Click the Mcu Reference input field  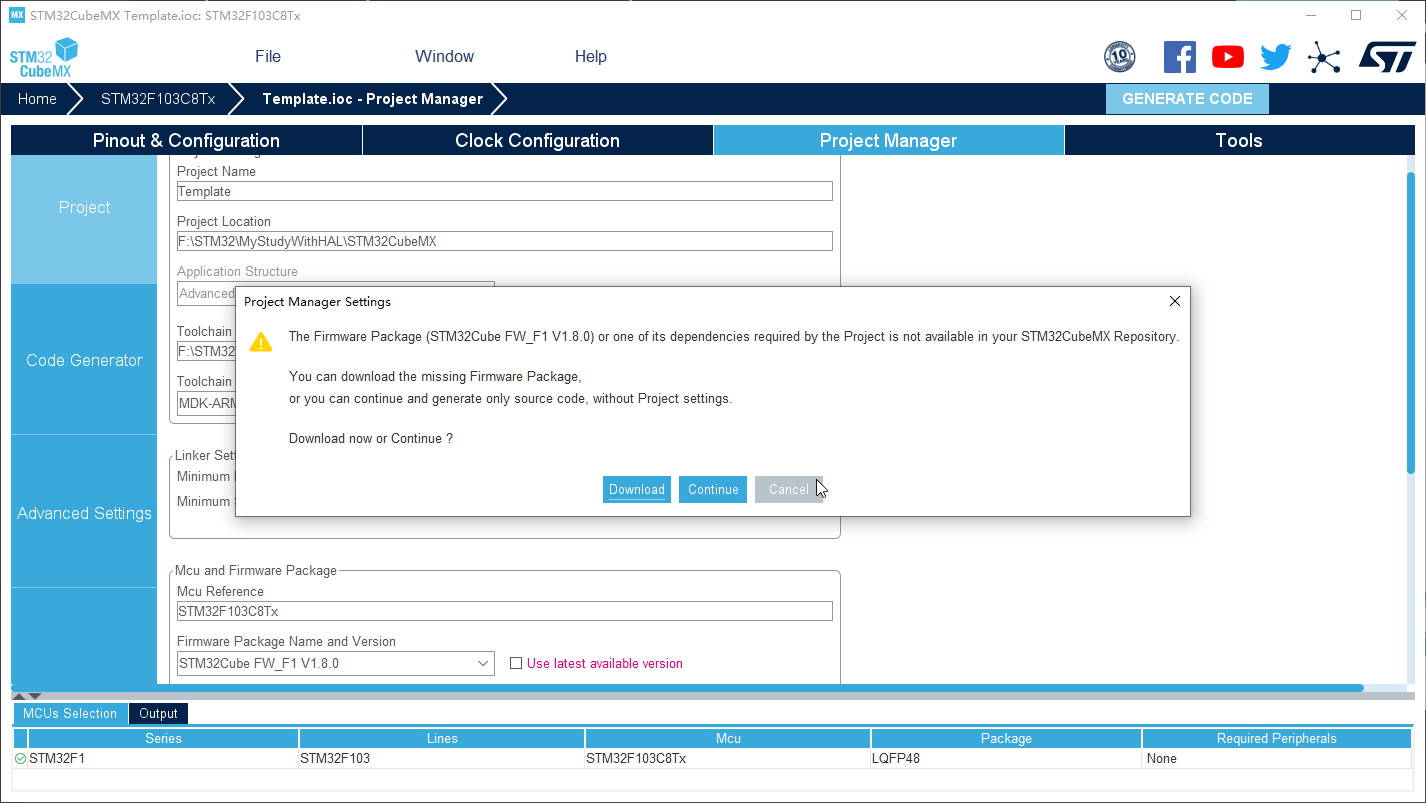pos(505,611)
